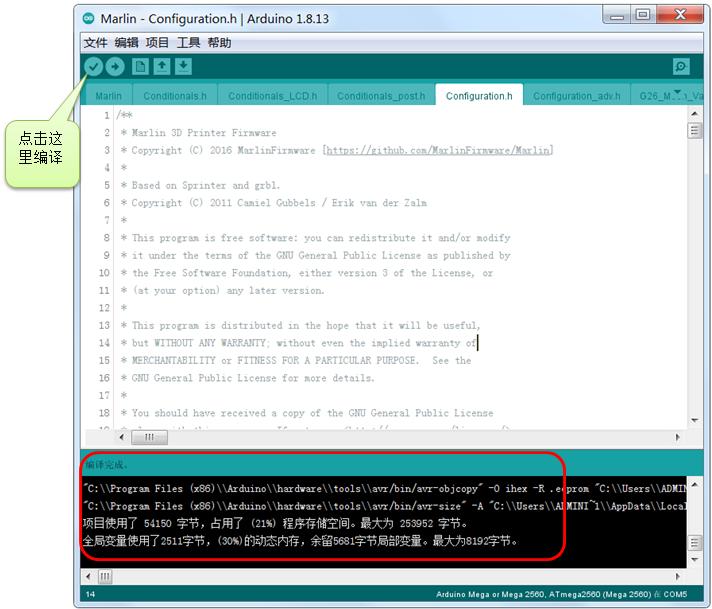Click the console scroll right arrow
The width and height of the screenshot is (712, 609).
[x=677, y=577]
